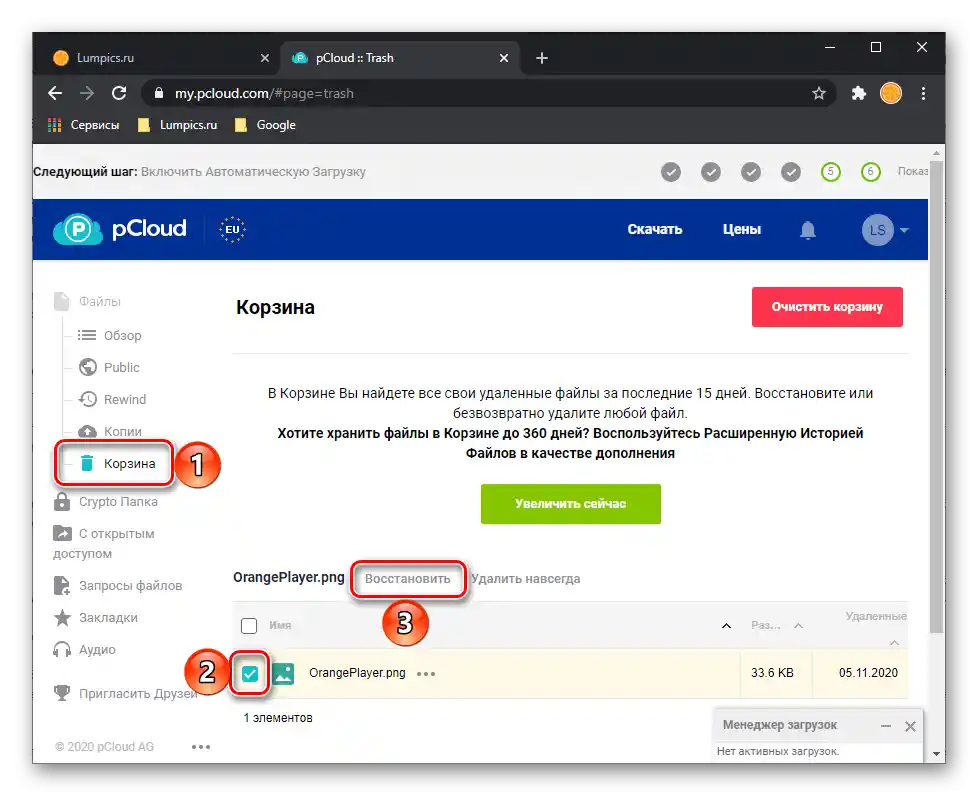Click Пригласить Друзей in sidebar

tap(125, 693)
